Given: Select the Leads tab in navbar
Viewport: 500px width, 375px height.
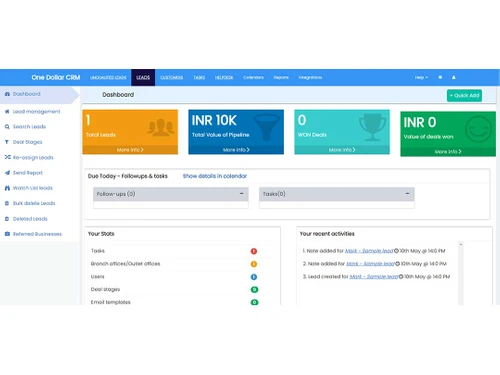Looking at the screenshot, I should [143, 77].
